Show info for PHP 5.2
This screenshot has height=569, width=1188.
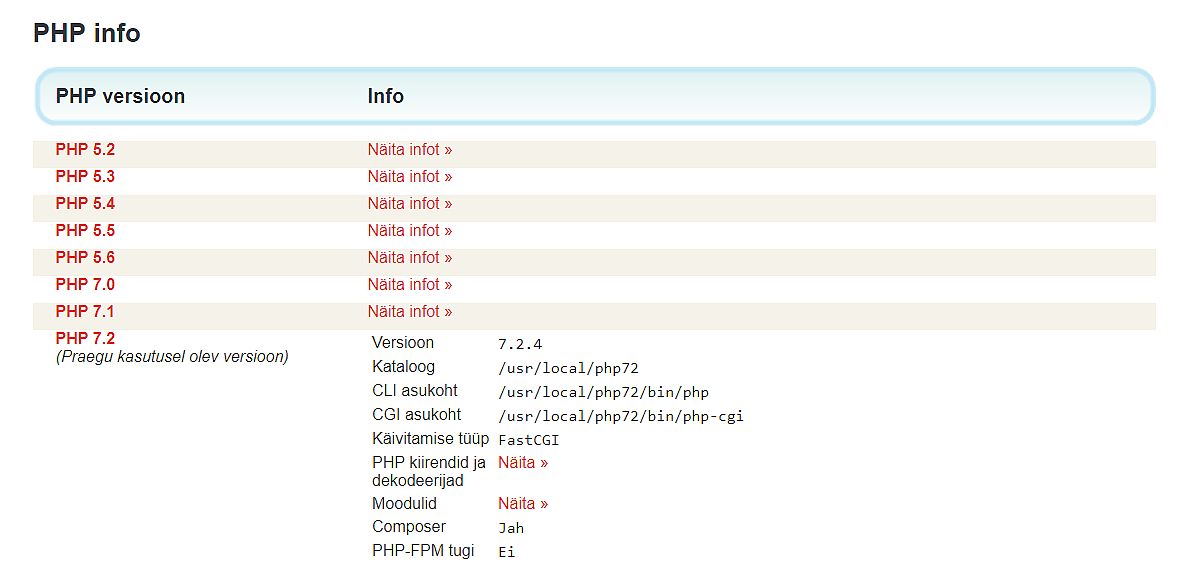pos(409,150)
